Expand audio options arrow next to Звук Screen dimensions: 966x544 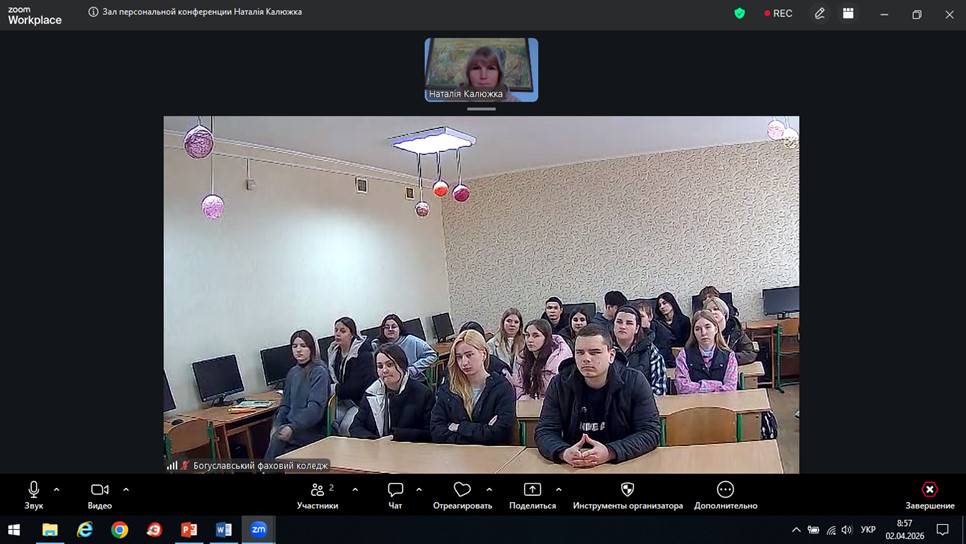57,490
